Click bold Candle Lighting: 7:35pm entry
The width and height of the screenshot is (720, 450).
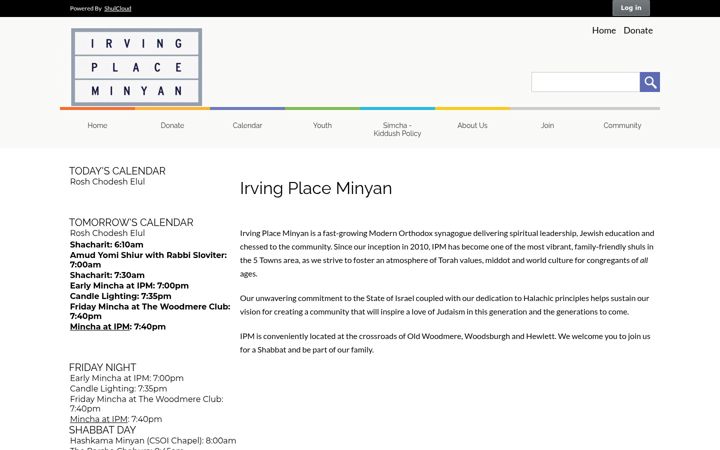point(120,296)
